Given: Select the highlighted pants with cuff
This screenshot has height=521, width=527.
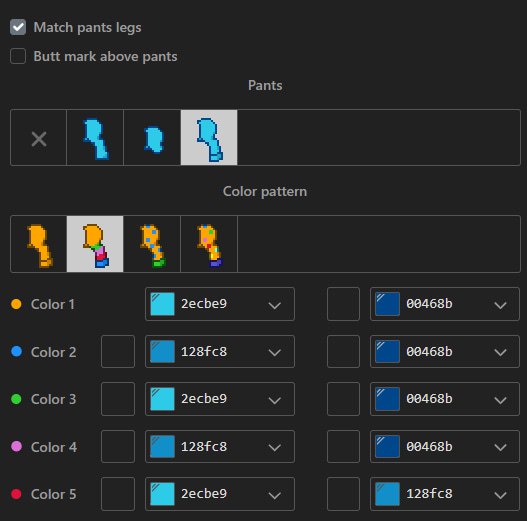Looking at the screenshot, I should pyautogui.click(x=209, y=137).
